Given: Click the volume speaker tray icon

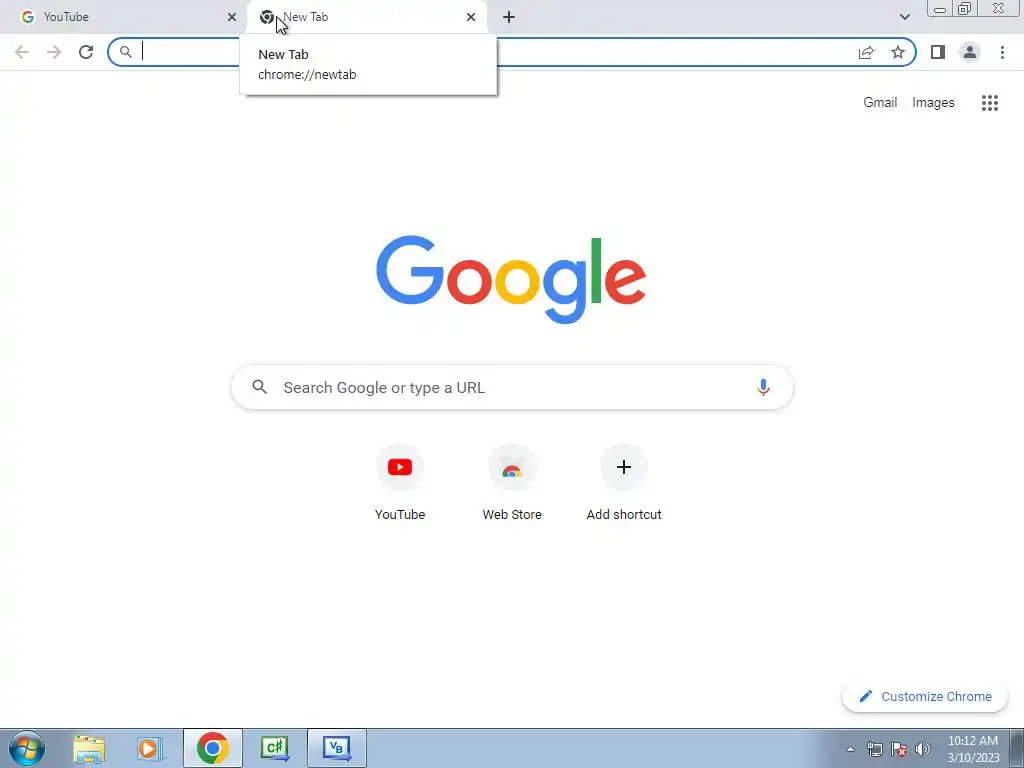Looking at the screenshot, I should point(923,749).
